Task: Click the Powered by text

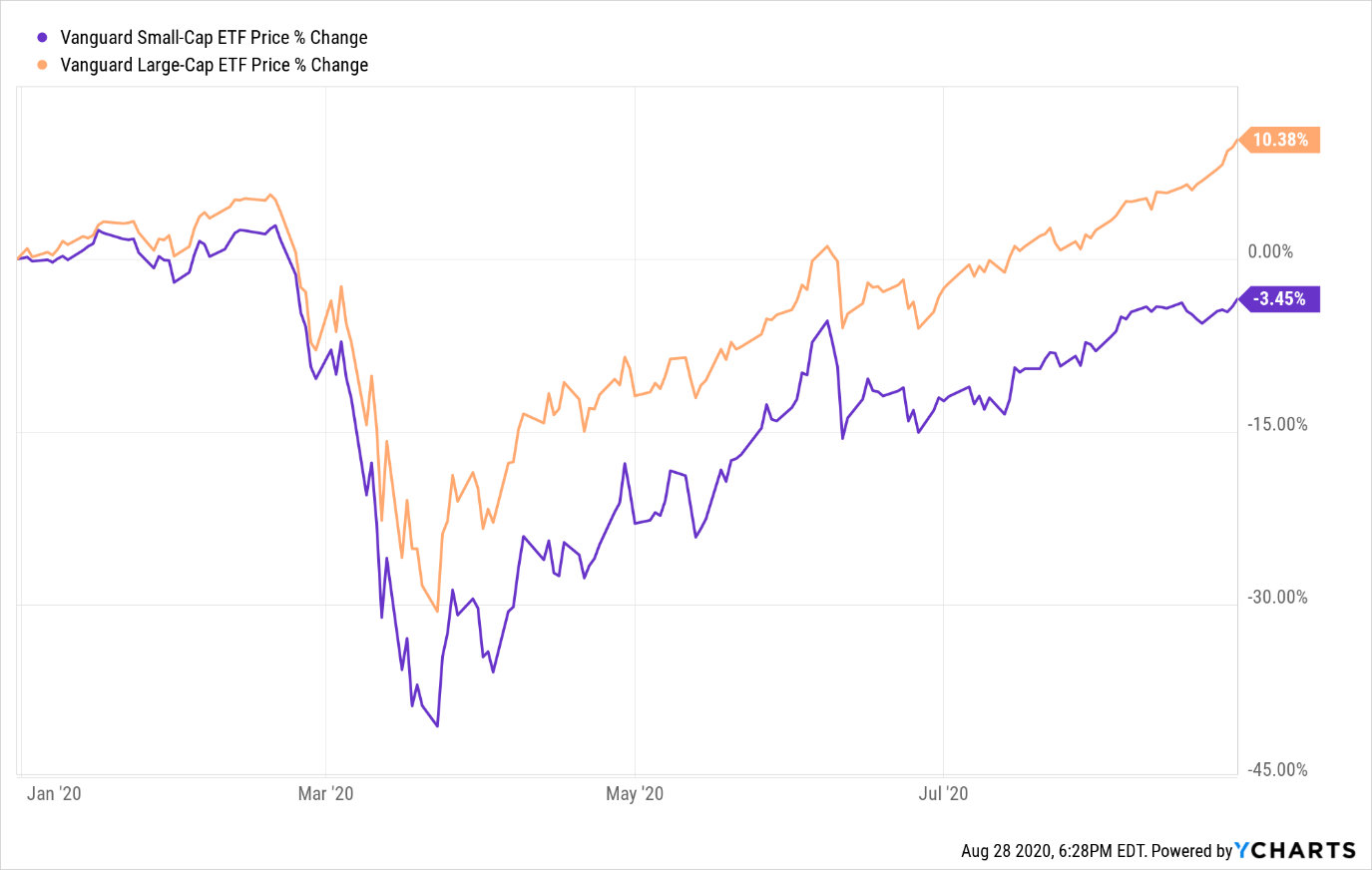Action: pos(1192,851)
